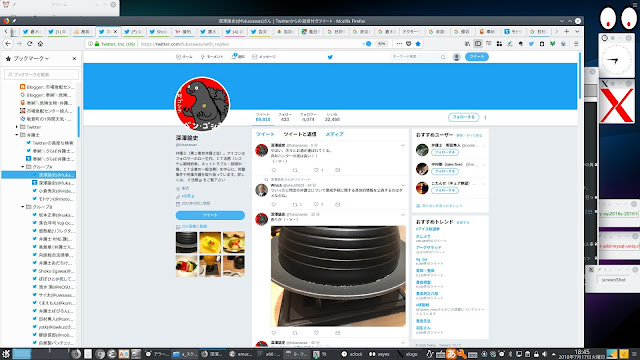Collapse the グループA folder
The width and height of the screenshot is (640, 360).
tap(23, 167)
